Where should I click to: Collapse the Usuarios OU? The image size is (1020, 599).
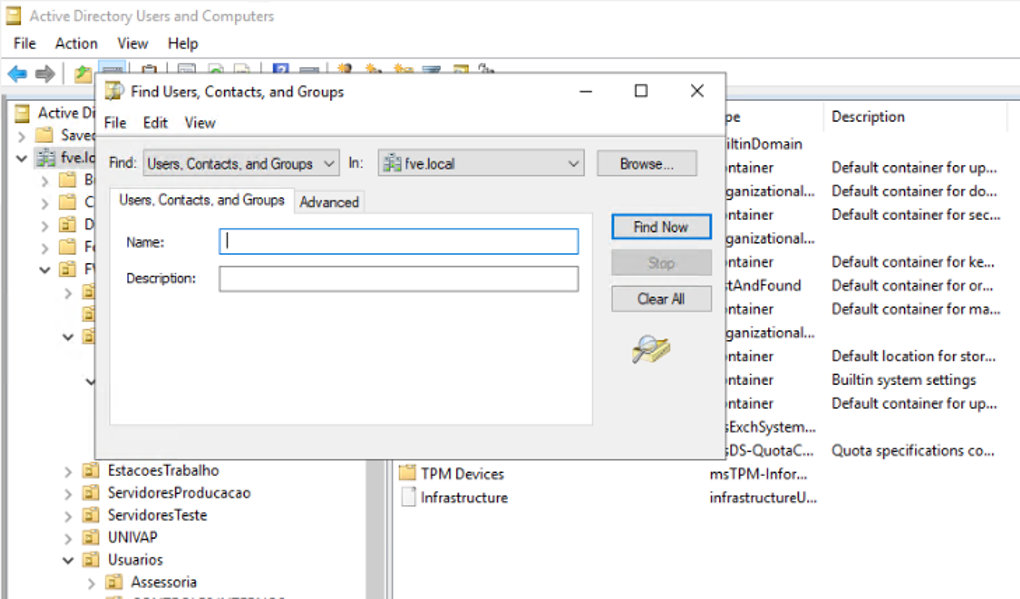68,560
